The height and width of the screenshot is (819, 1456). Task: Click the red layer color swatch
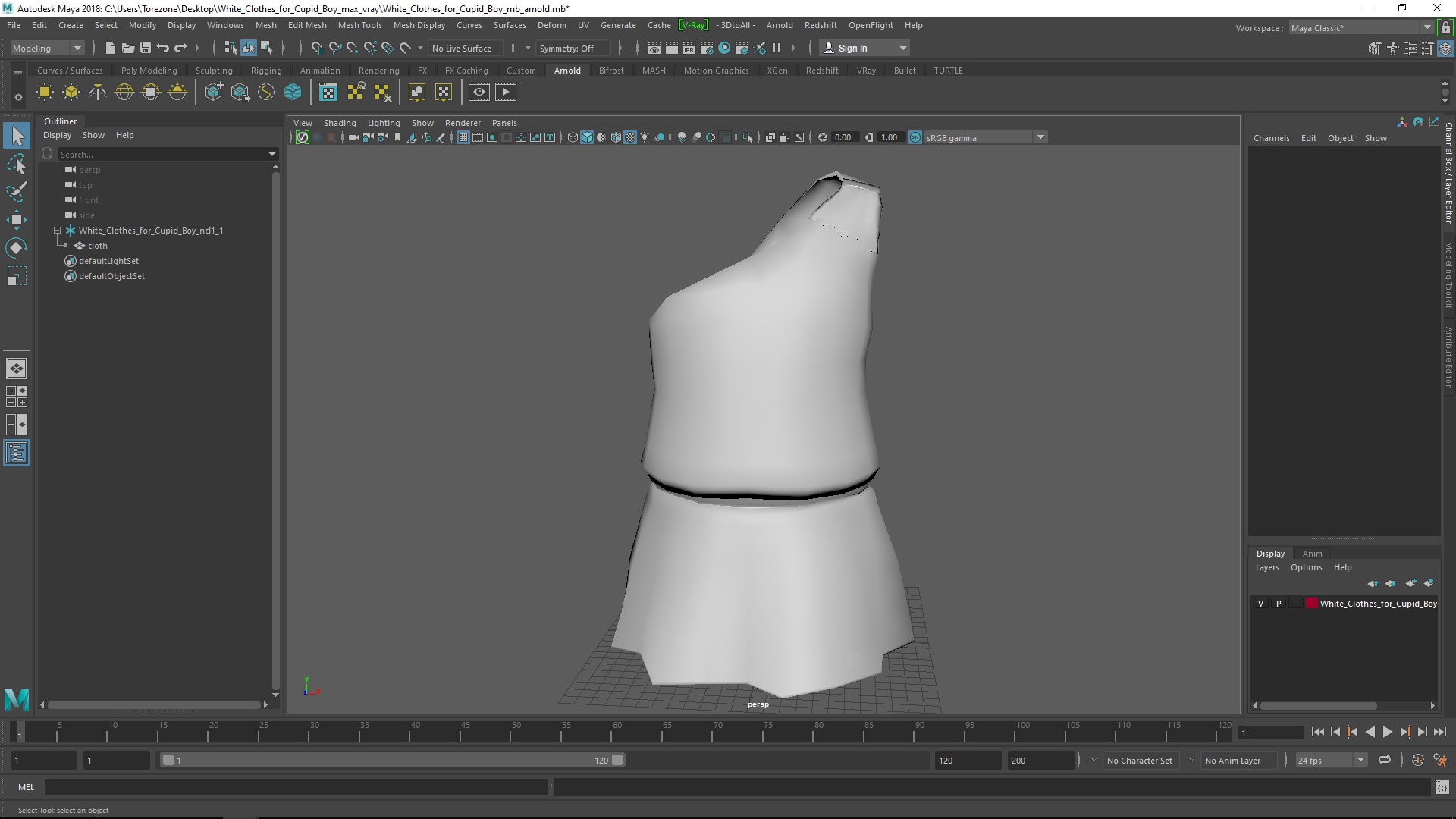pos(1312,604)
